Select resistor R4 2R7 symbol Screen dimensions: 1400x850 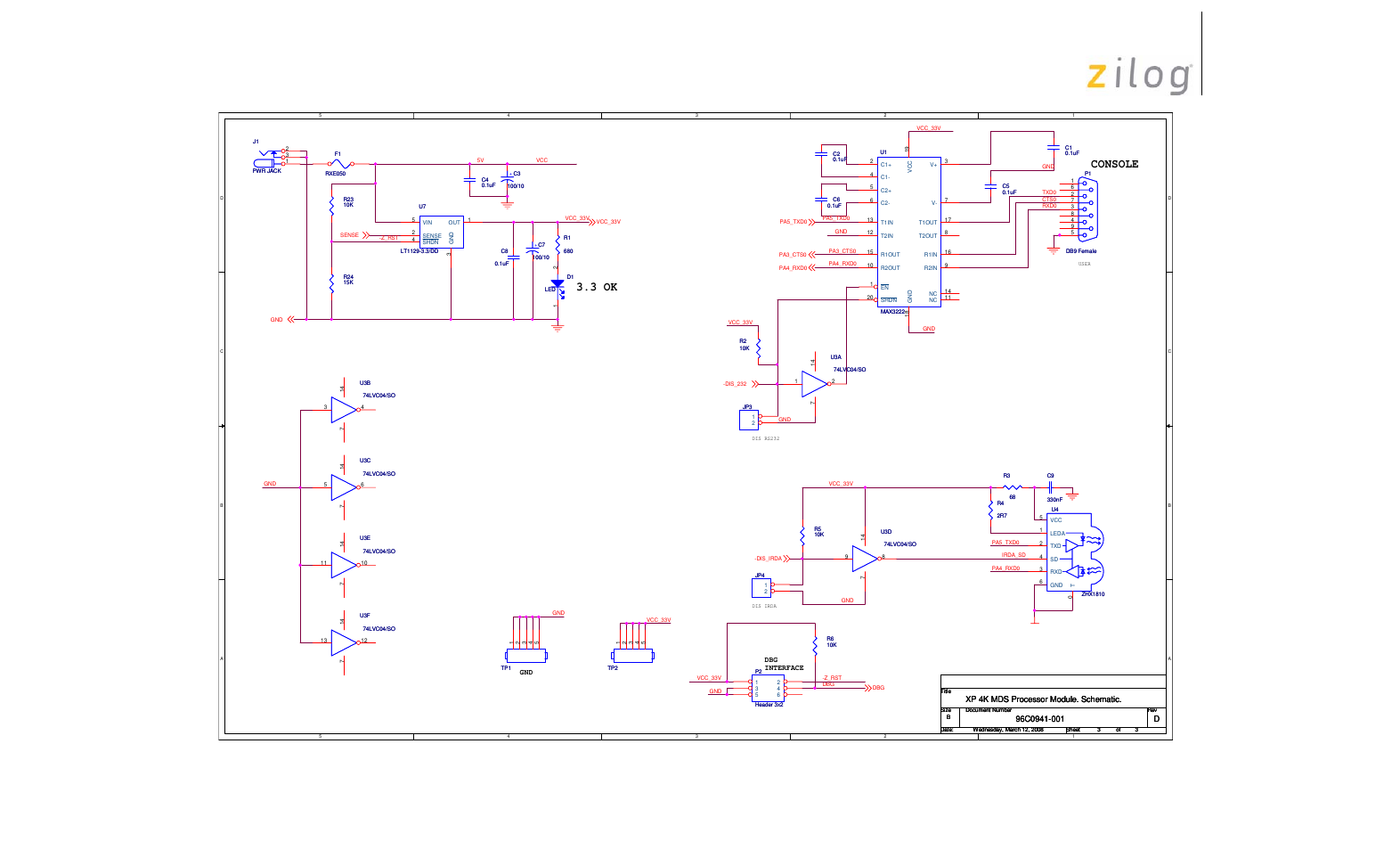[990, 510]
